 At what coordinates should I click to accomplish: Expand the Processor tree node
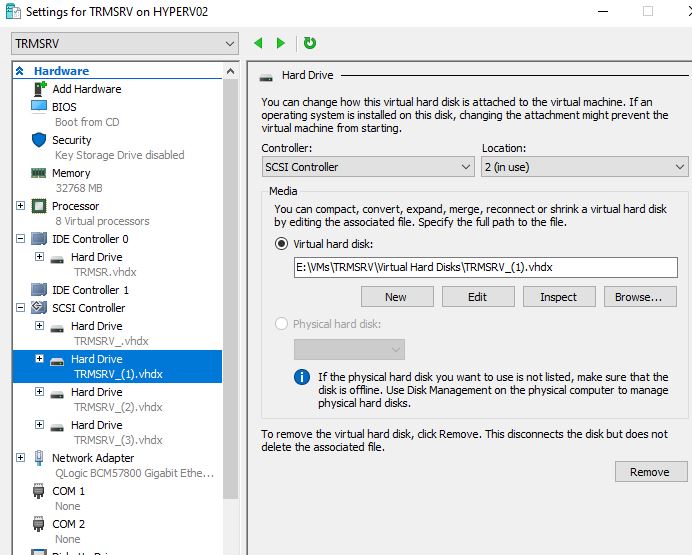pos(20,206)
